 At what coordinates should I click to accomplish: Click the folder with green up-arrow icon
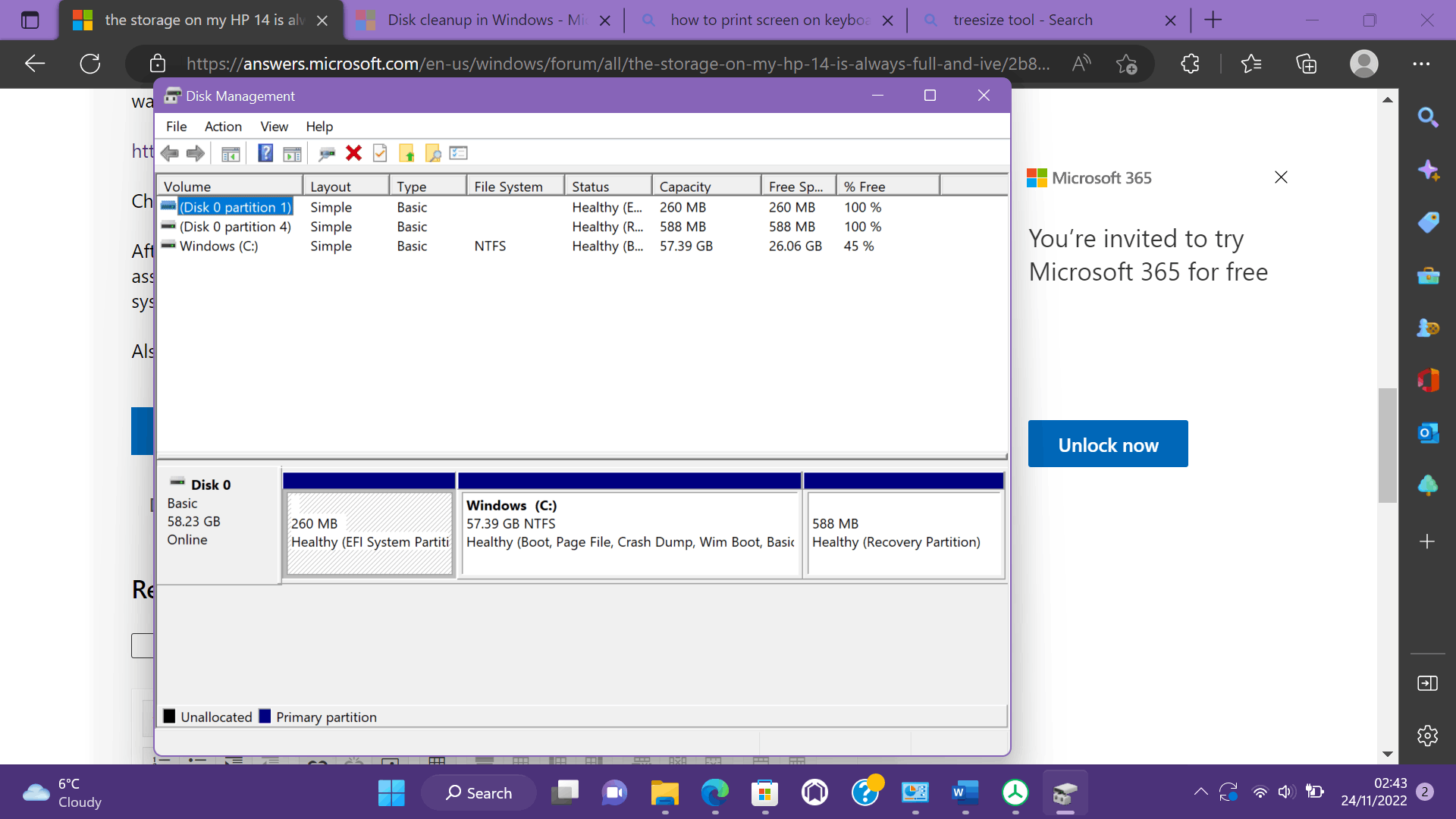(406, 153)
